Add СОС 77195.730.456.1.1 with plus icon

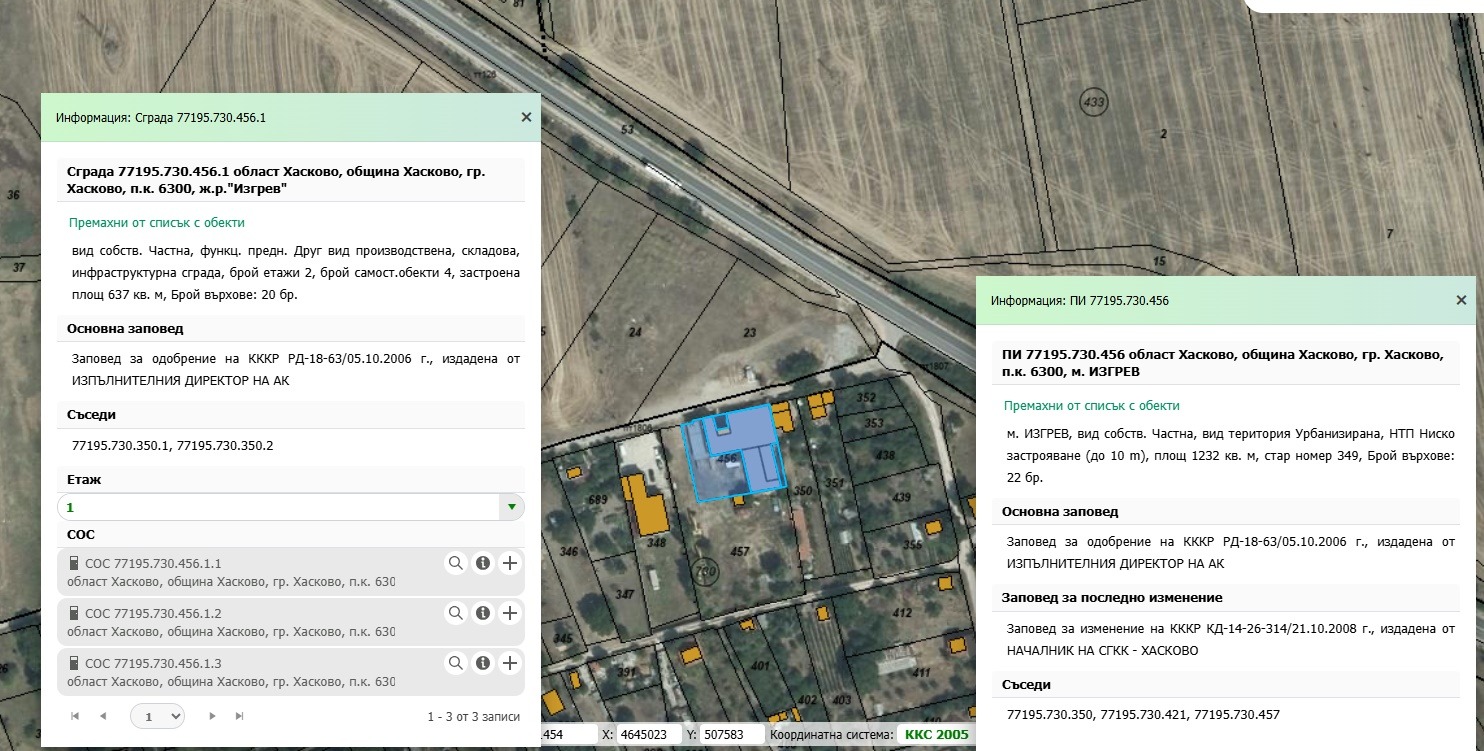[510, 563]
